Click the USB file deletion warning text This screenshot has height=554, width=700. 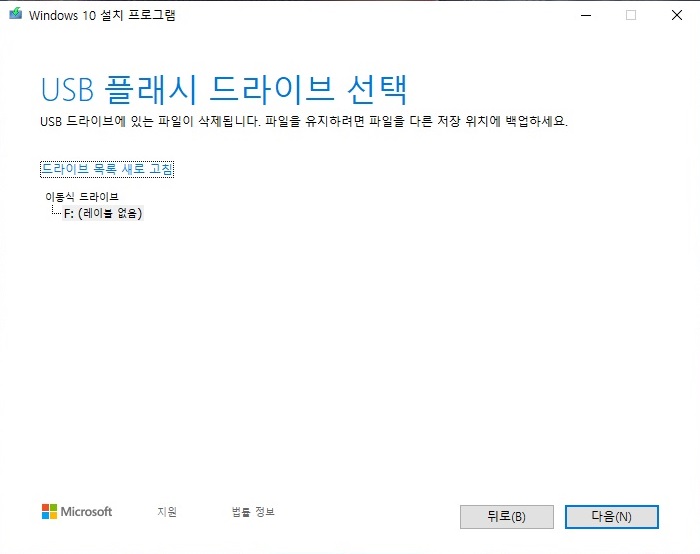304,121
